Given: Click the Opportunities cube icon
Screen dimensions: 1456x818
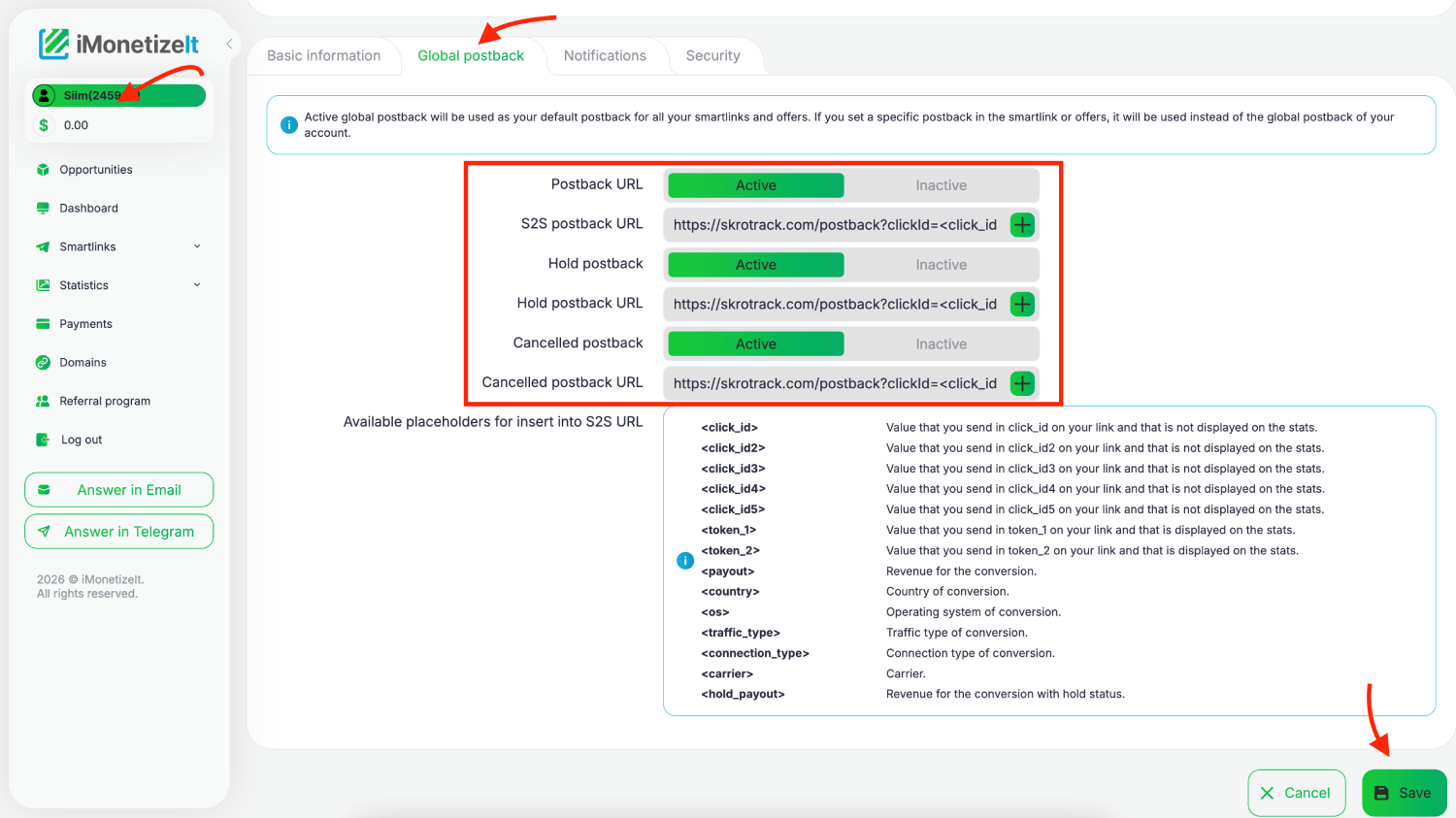Looking at the screenshot, I should coord(43,170).
